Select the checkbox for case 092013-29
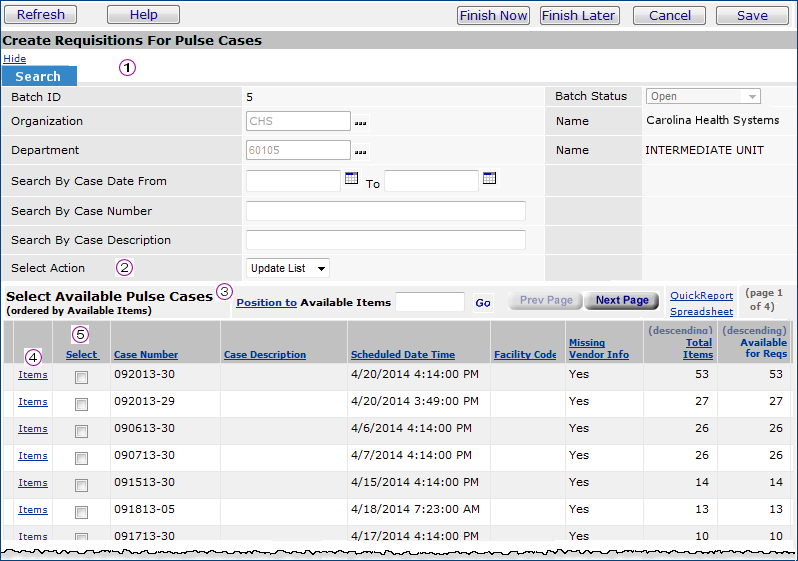798x561 pixels. [81, 404]
